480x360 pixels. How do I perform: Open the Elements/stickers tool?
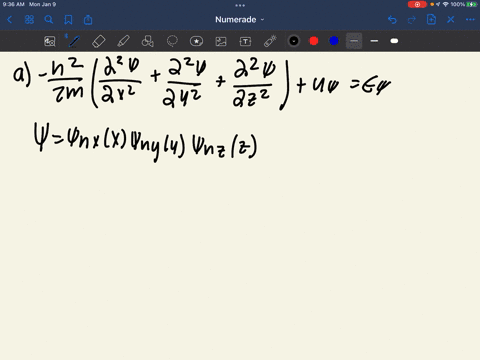[x=196, y=41]
